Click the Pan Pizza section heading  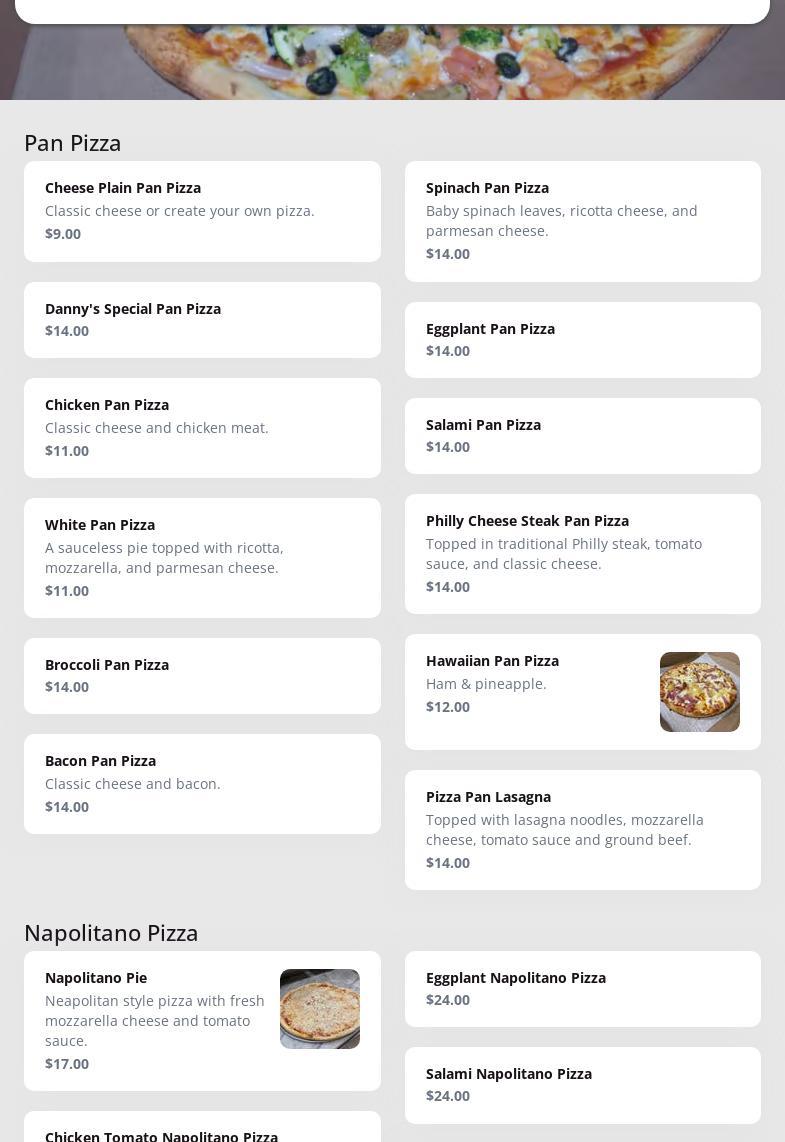(x=73, y=143)
